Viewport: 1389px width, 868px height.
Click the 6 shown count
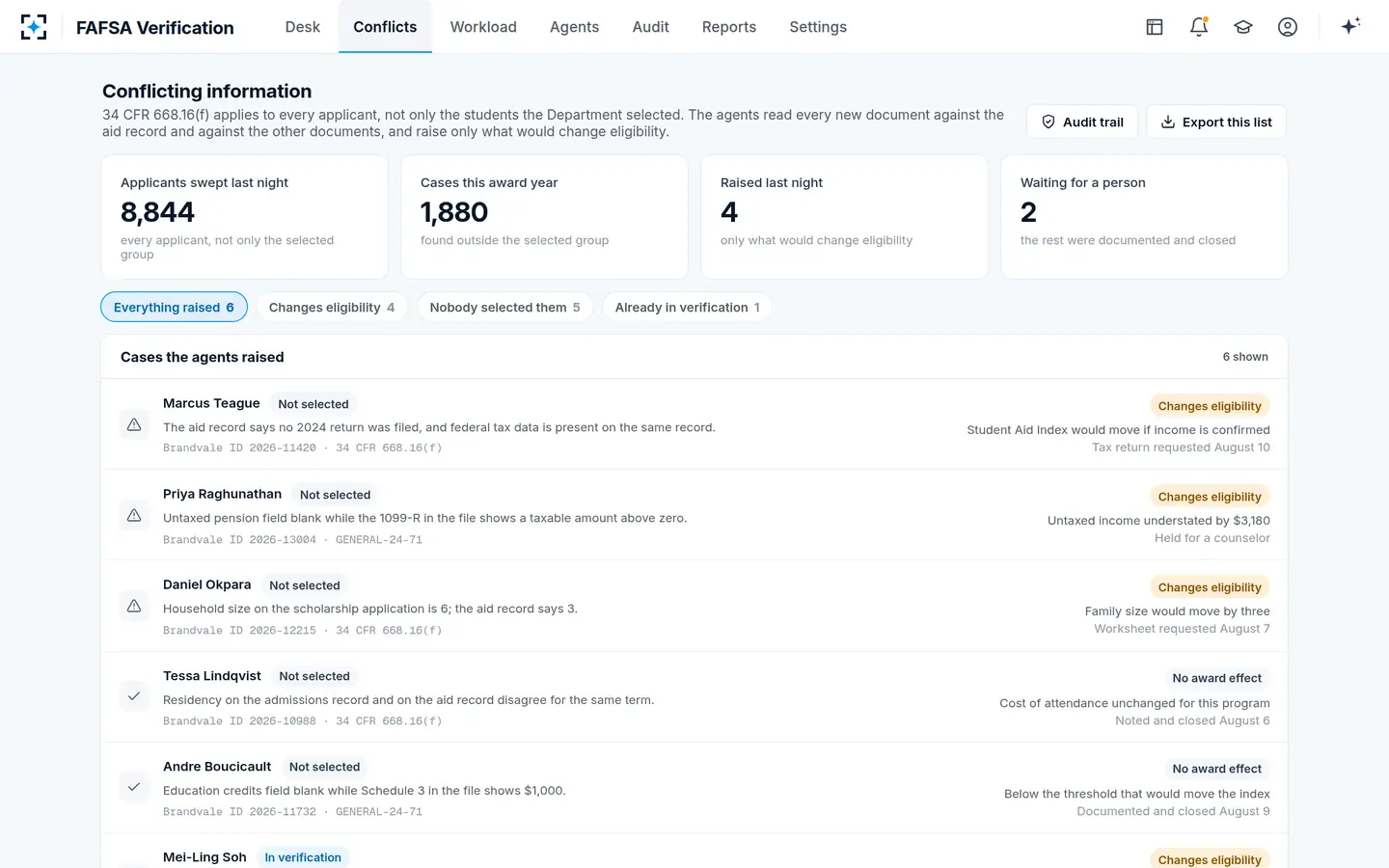click(x=1245, y=357)
